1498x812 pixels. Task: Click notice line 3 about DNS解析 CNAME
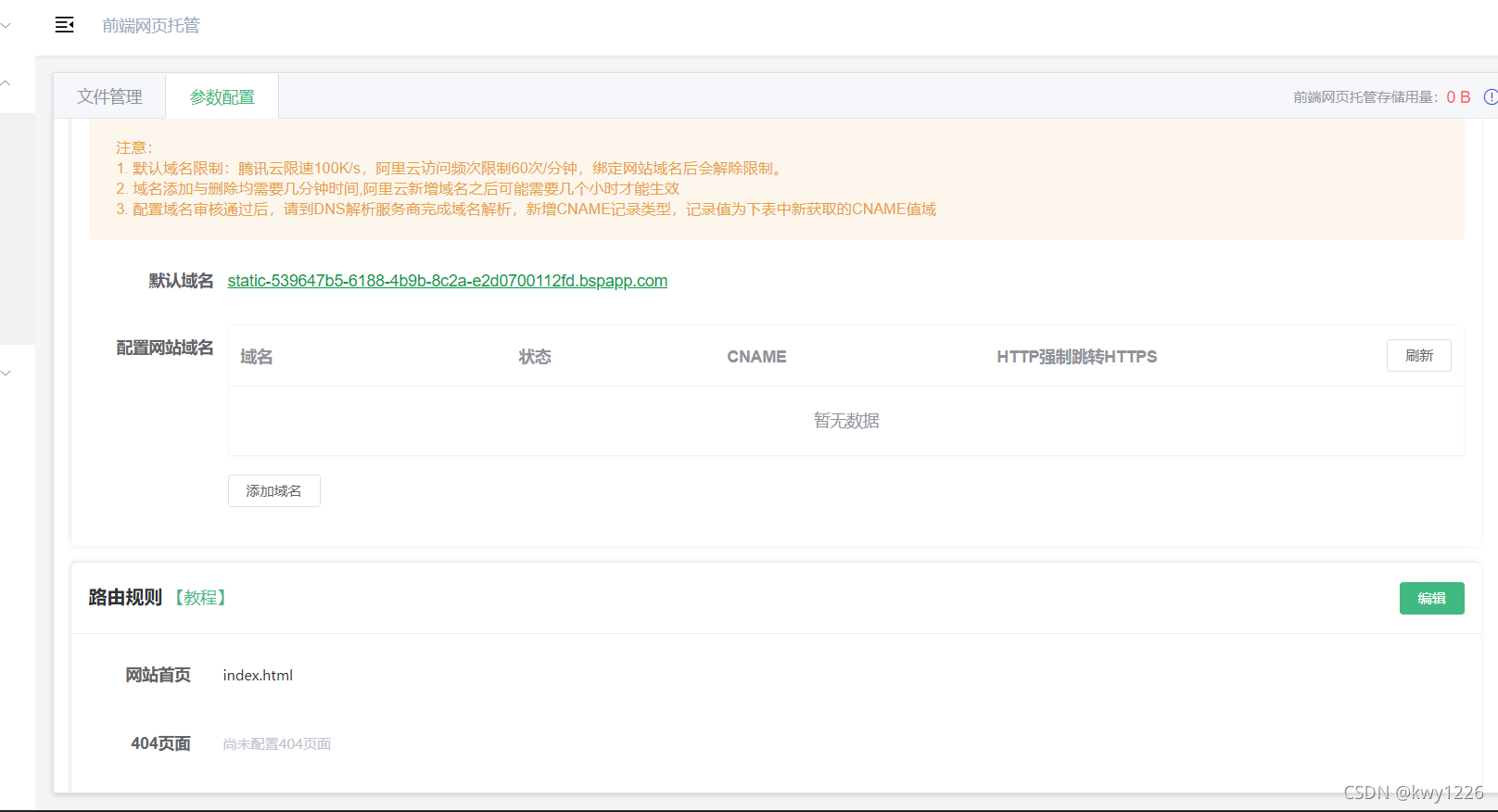coord(527,209)
